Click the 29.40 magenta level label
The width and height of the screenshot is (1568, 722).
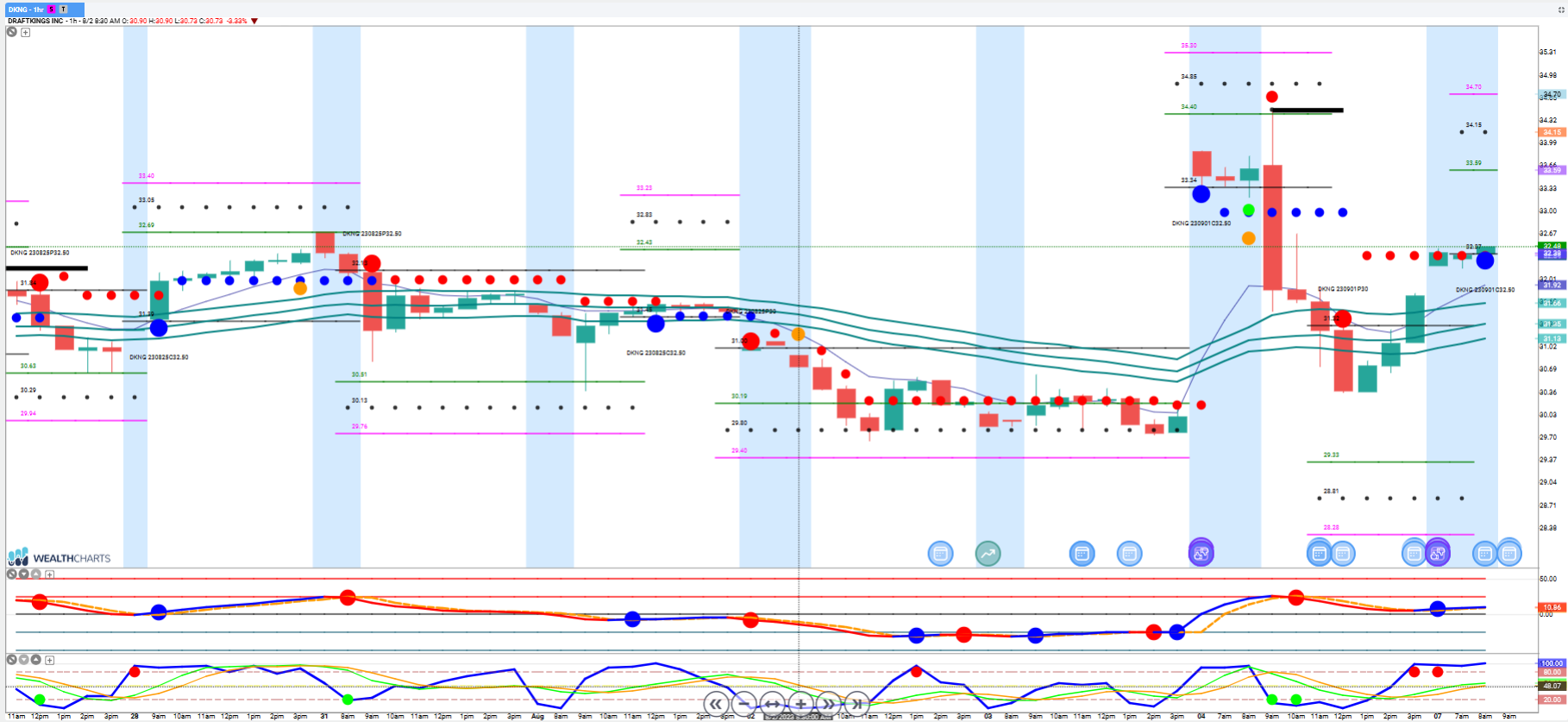(x=739, y=451)
